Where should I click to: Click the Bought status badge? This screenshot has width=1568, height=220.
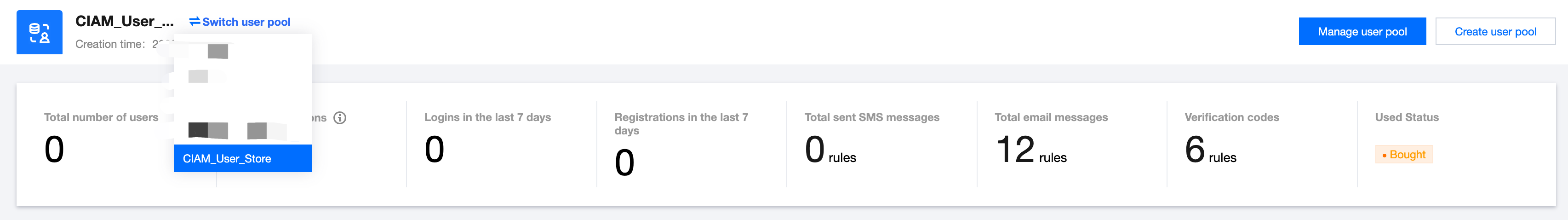click(1404, 155)
